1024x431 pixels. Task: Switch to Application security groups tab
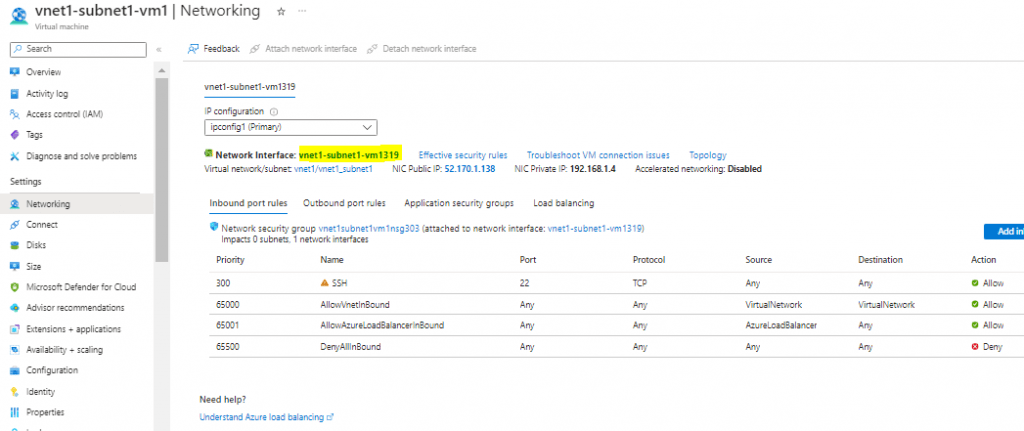click(x=459, y=203)
